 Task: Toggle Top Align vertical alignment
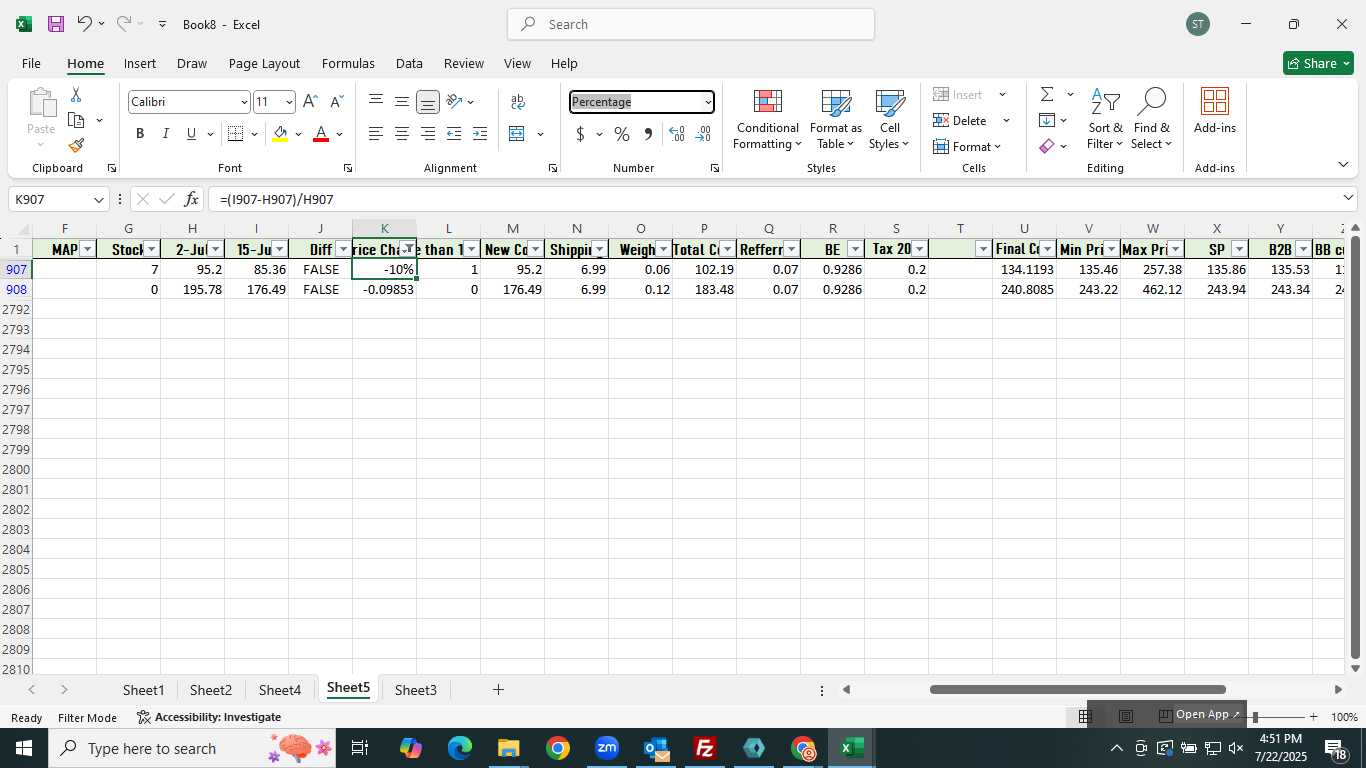click(376, 102)
